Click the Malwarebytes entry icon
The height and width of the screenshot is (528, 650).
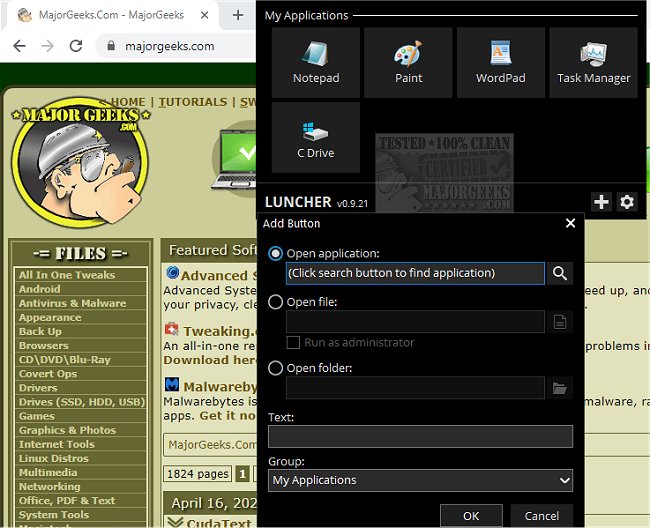(x=172, y=384)
